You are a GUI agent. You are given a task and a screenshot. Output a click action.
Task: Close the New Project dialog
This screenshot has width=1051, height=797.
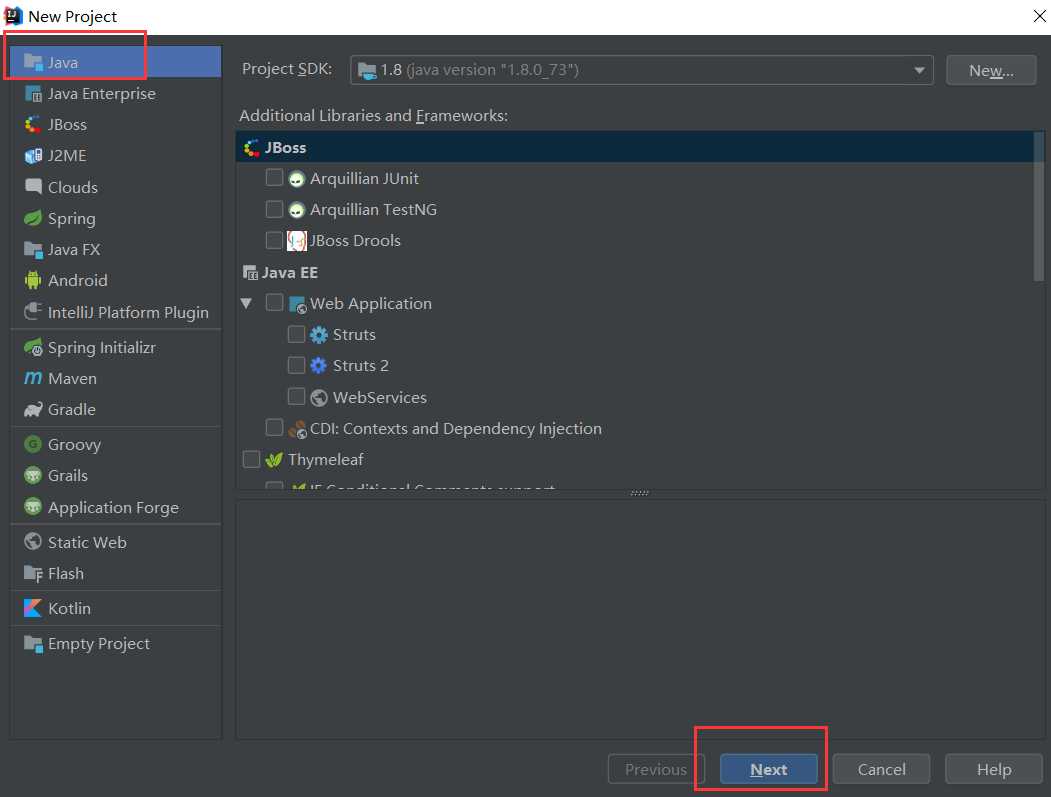click(1040, 16)
